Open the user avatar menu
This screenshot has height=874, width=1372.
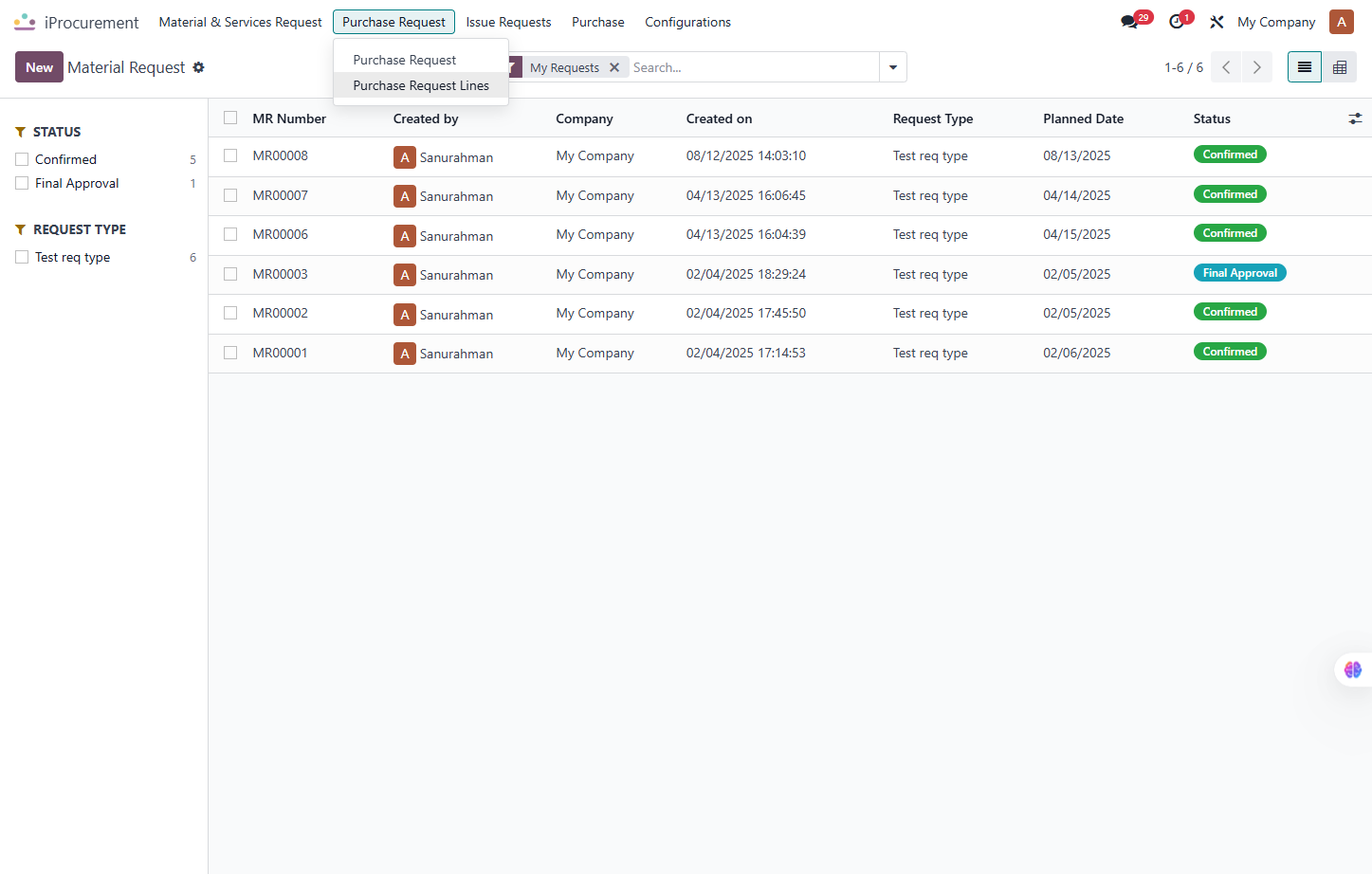tap(1342, 22)
